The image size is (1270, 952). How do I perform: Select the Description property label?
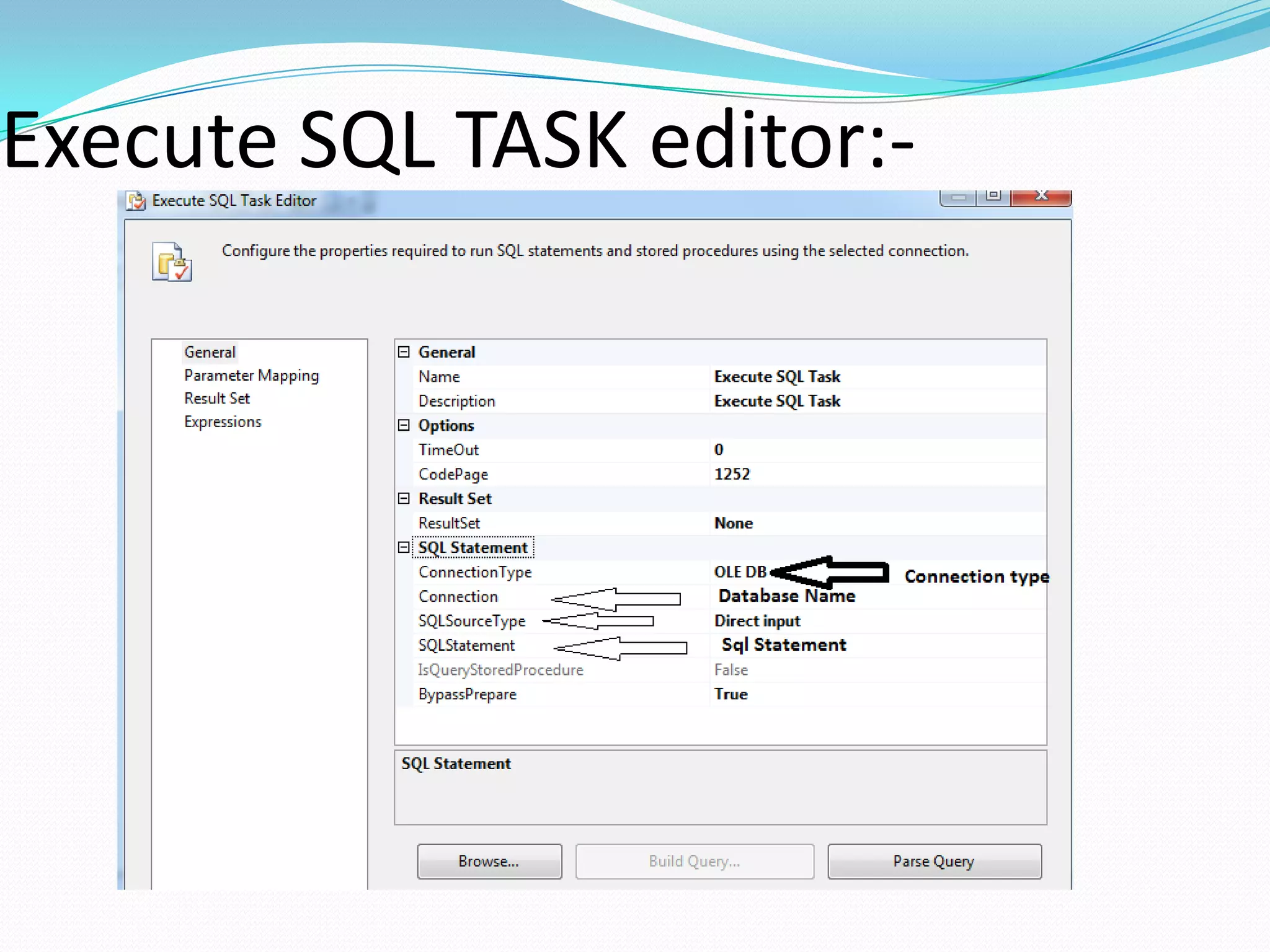click(456, 401)
